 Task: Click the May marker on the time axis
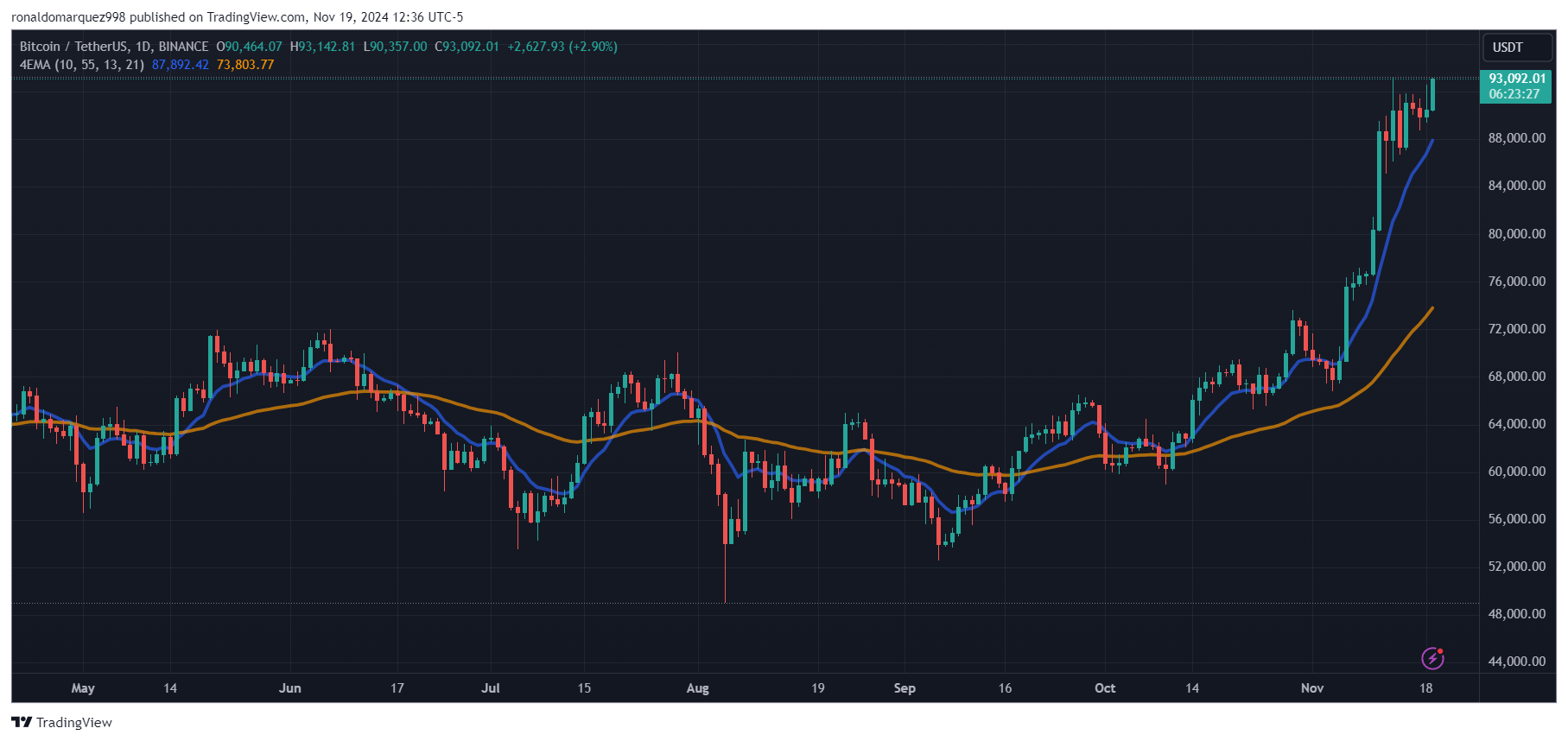click(x=83, y=688)
